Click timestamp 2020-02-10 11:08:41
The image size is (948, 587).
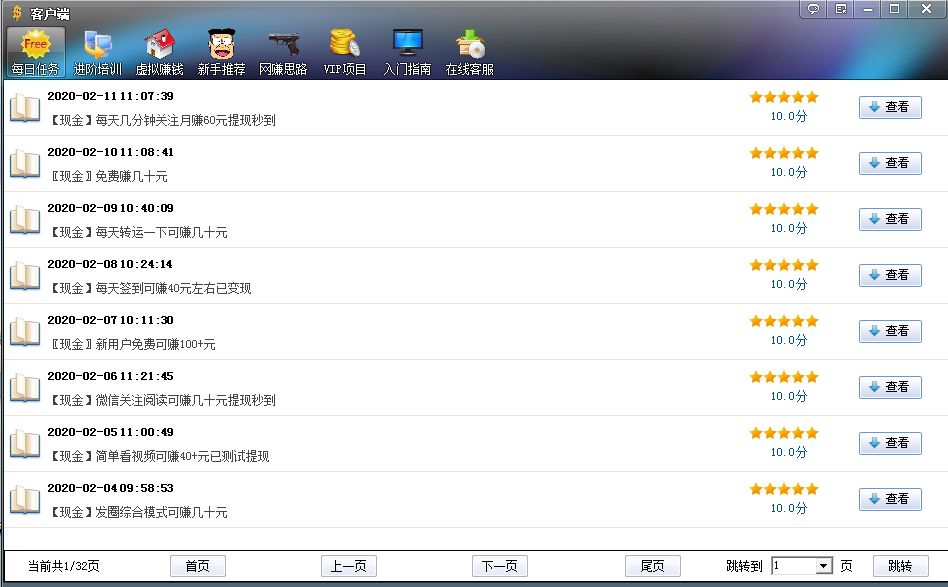tap(111, 152)
